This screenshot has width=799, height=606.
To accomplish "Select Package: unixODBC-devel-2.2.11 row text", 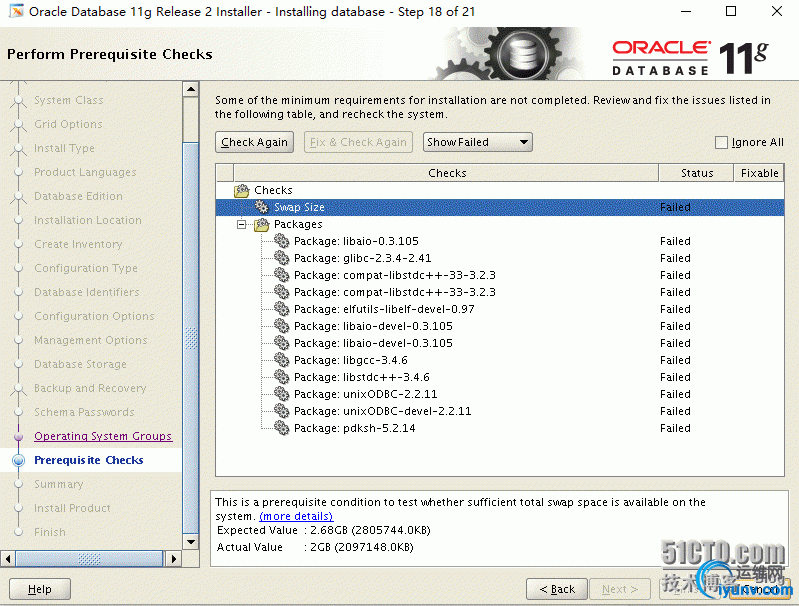I will click(383, 411).
